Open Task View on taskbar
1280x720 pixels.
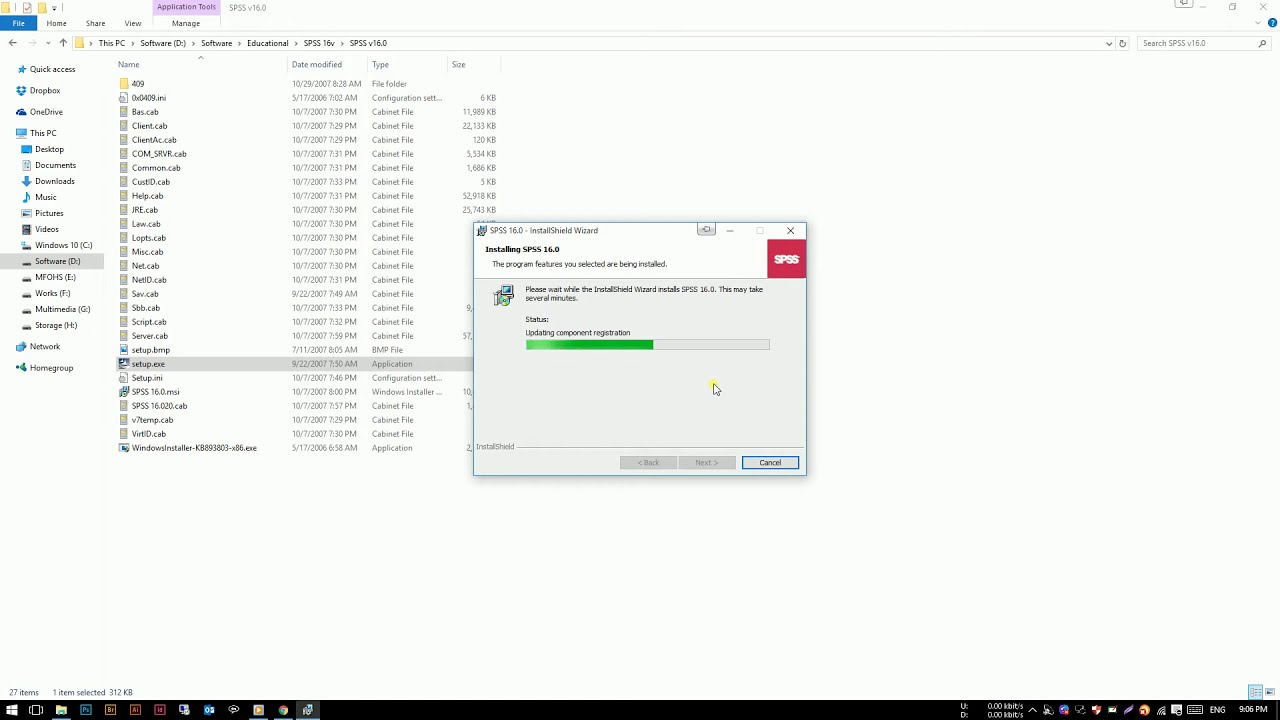(x=36, y=710)
